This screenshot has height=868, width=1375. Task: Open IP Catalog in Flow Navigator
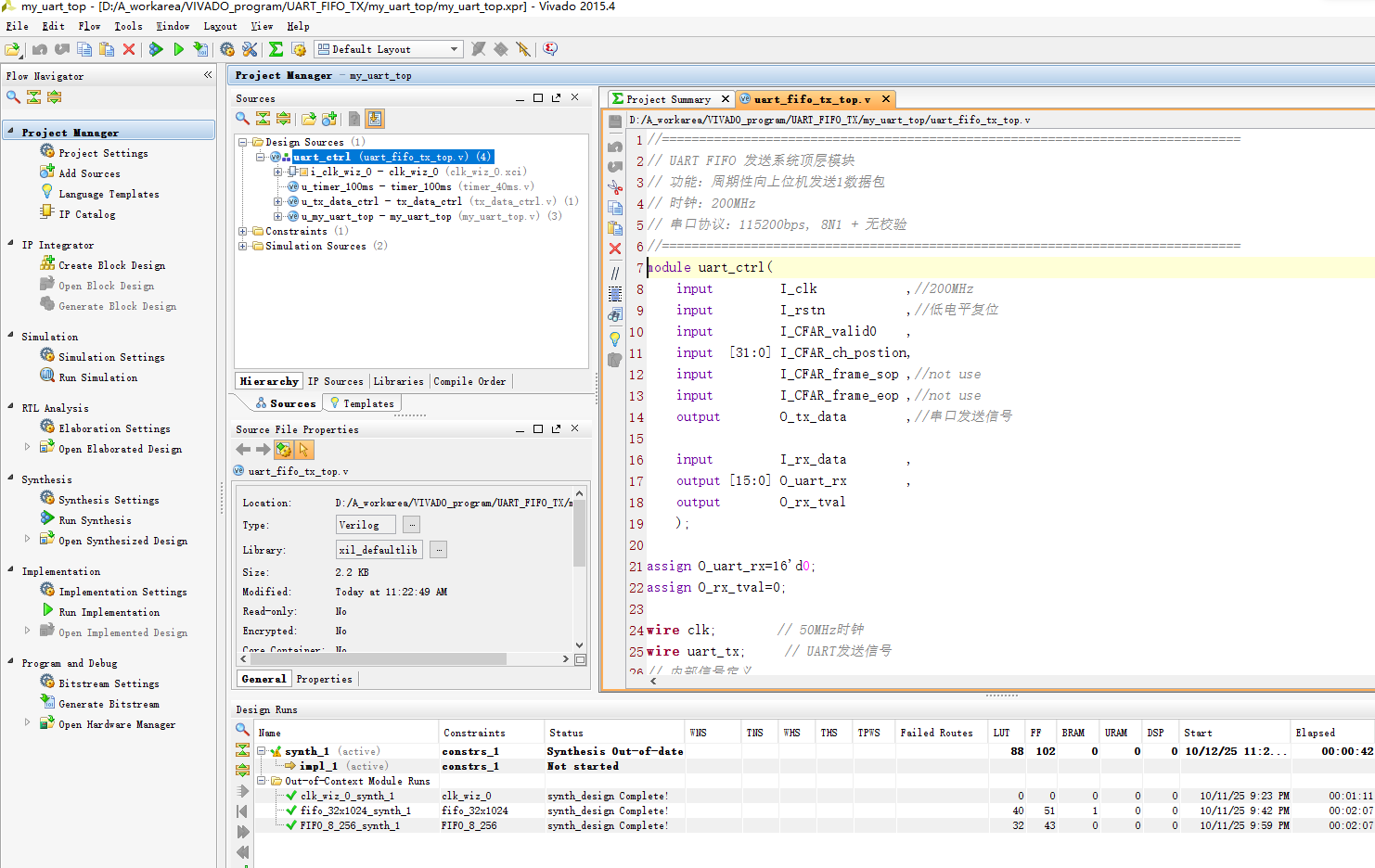point(87,214)
